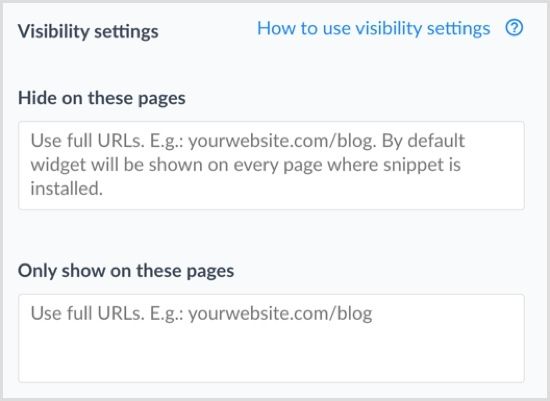
Task: Place cursor in the hide pages URL area
Action: [271, 166]
